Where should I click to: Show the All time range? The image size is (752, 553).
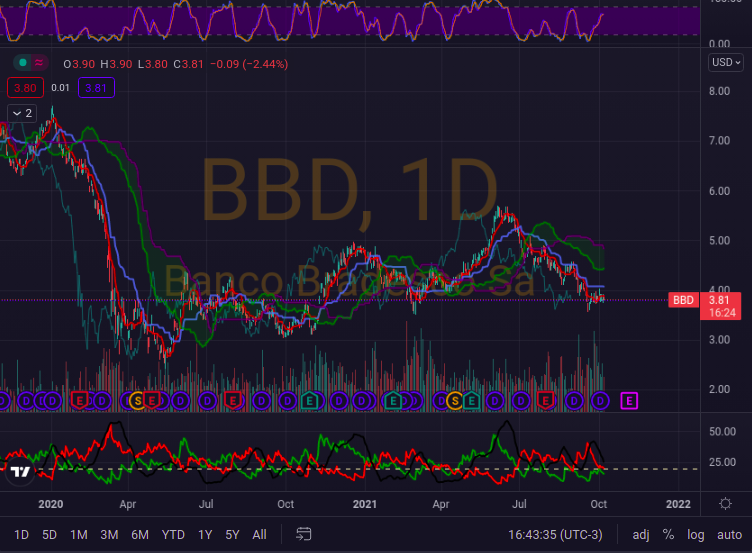(260, 534)
